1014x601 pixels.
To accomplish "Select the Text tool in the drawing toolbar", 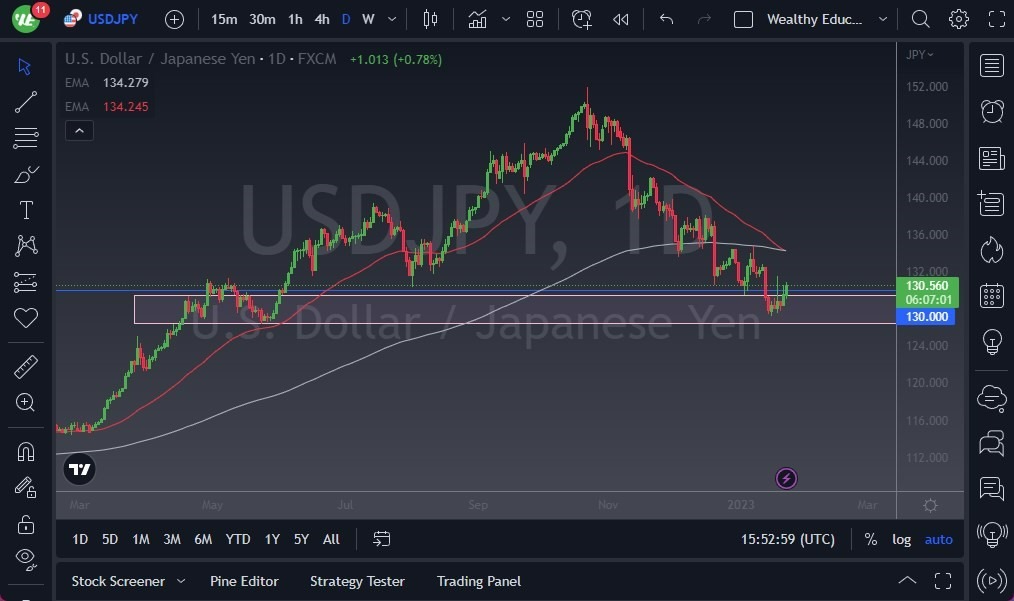I will [x=26, y=210].
